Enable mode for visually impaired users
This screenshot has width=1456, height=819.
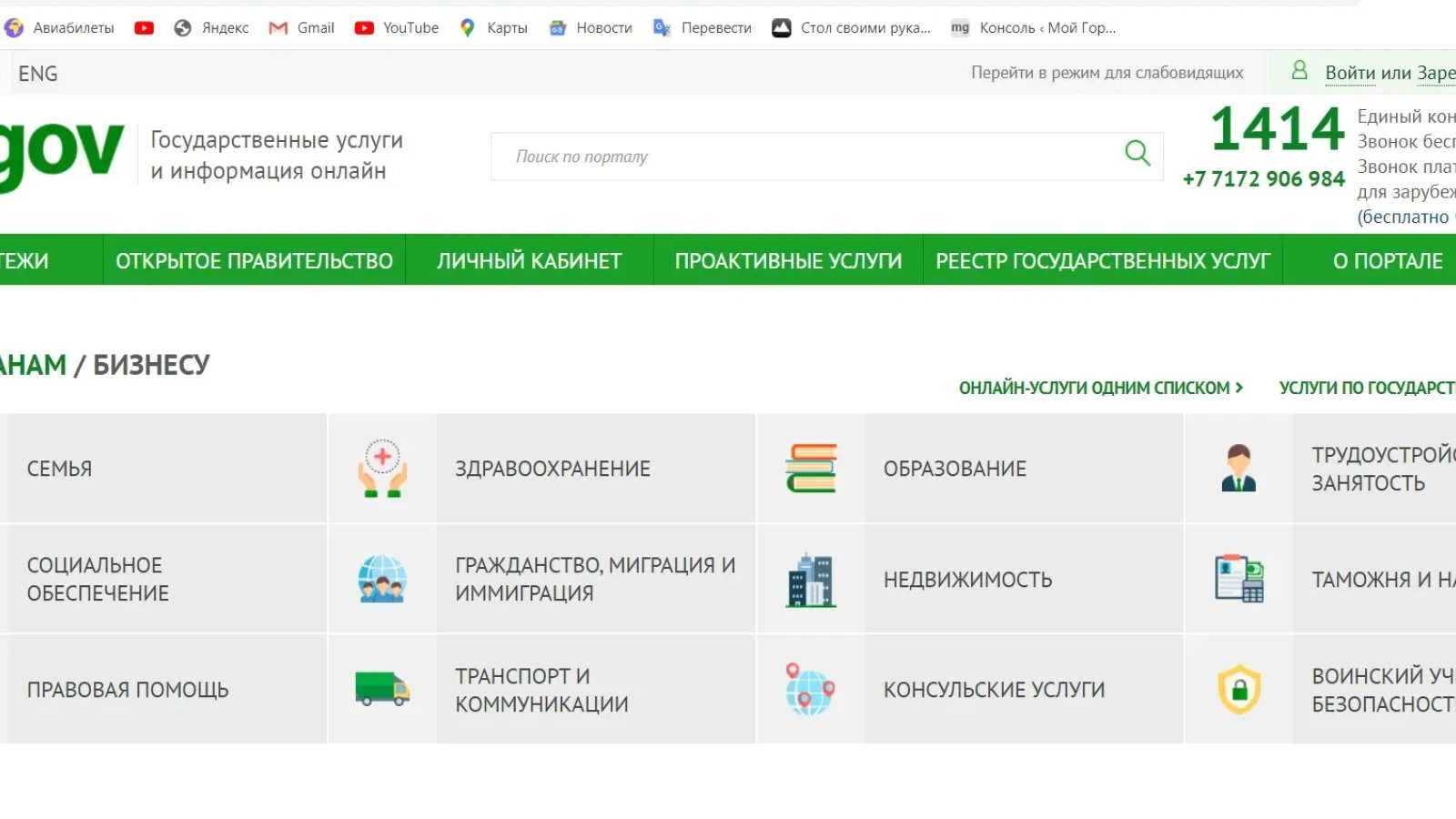click(x=1107, y=73)
